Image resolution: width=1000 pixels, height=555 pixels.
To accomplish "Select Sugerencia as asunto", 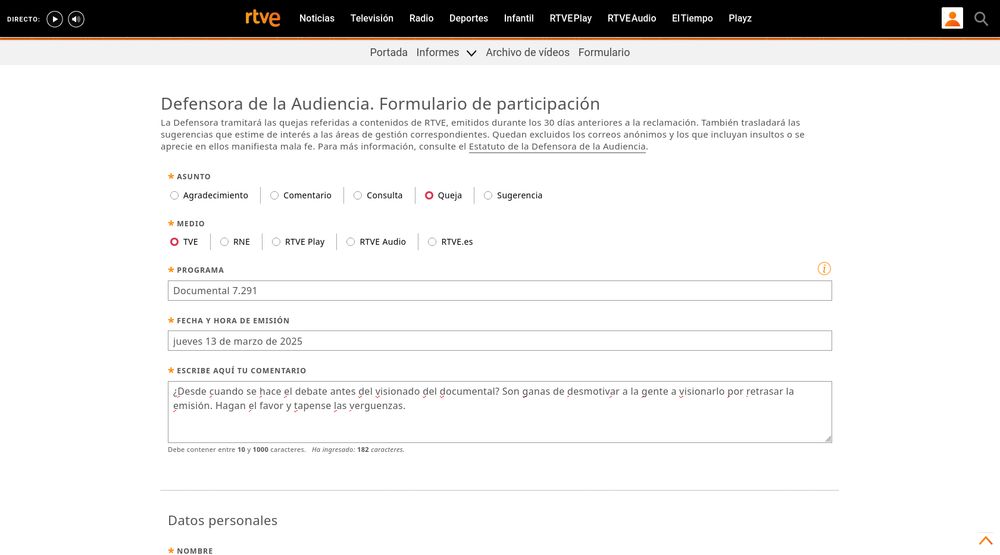I will pyautogui.click(x=488, y=195).
